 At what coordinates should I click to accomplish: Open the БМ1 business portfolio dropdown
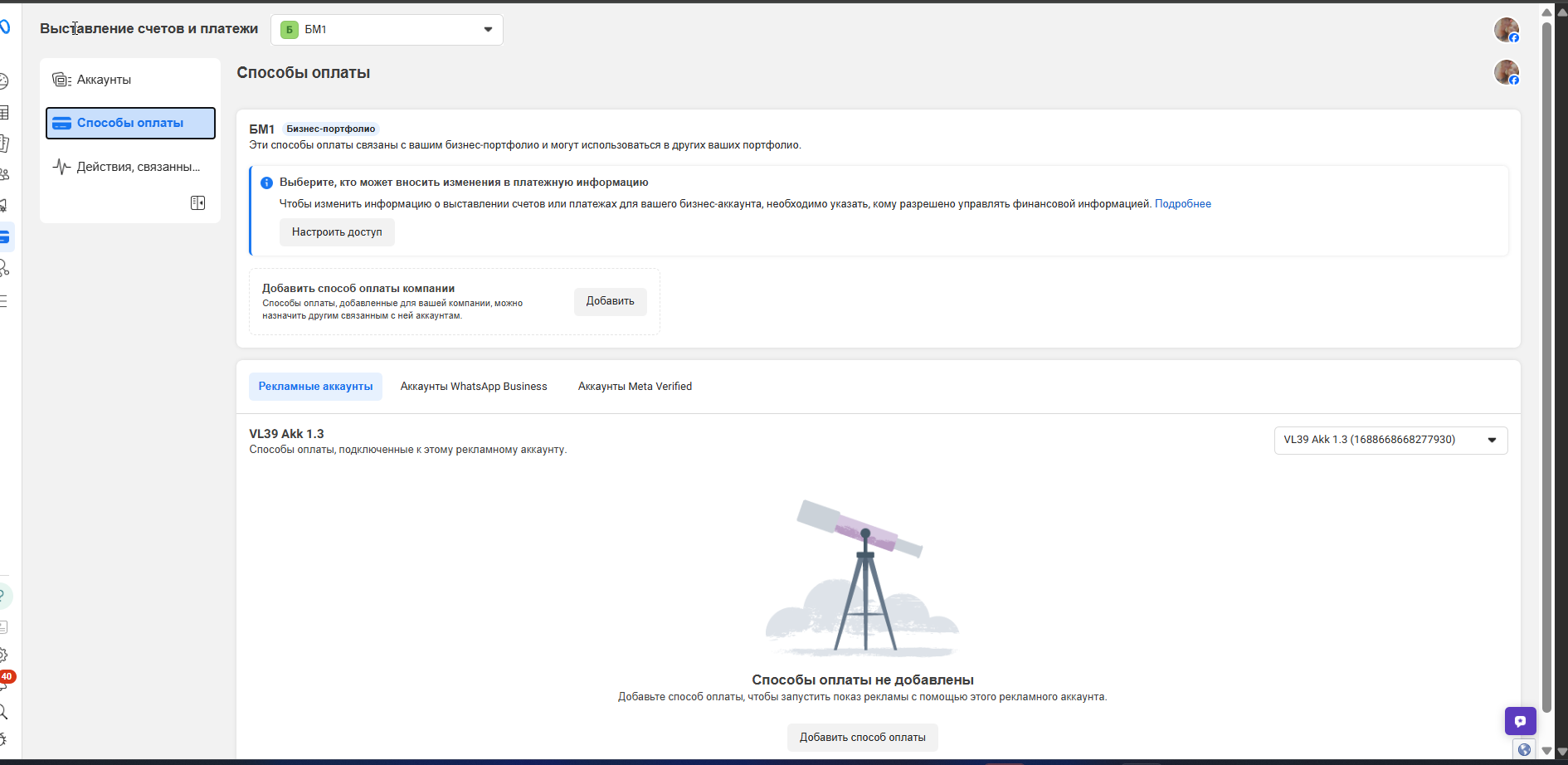[387, 30]
